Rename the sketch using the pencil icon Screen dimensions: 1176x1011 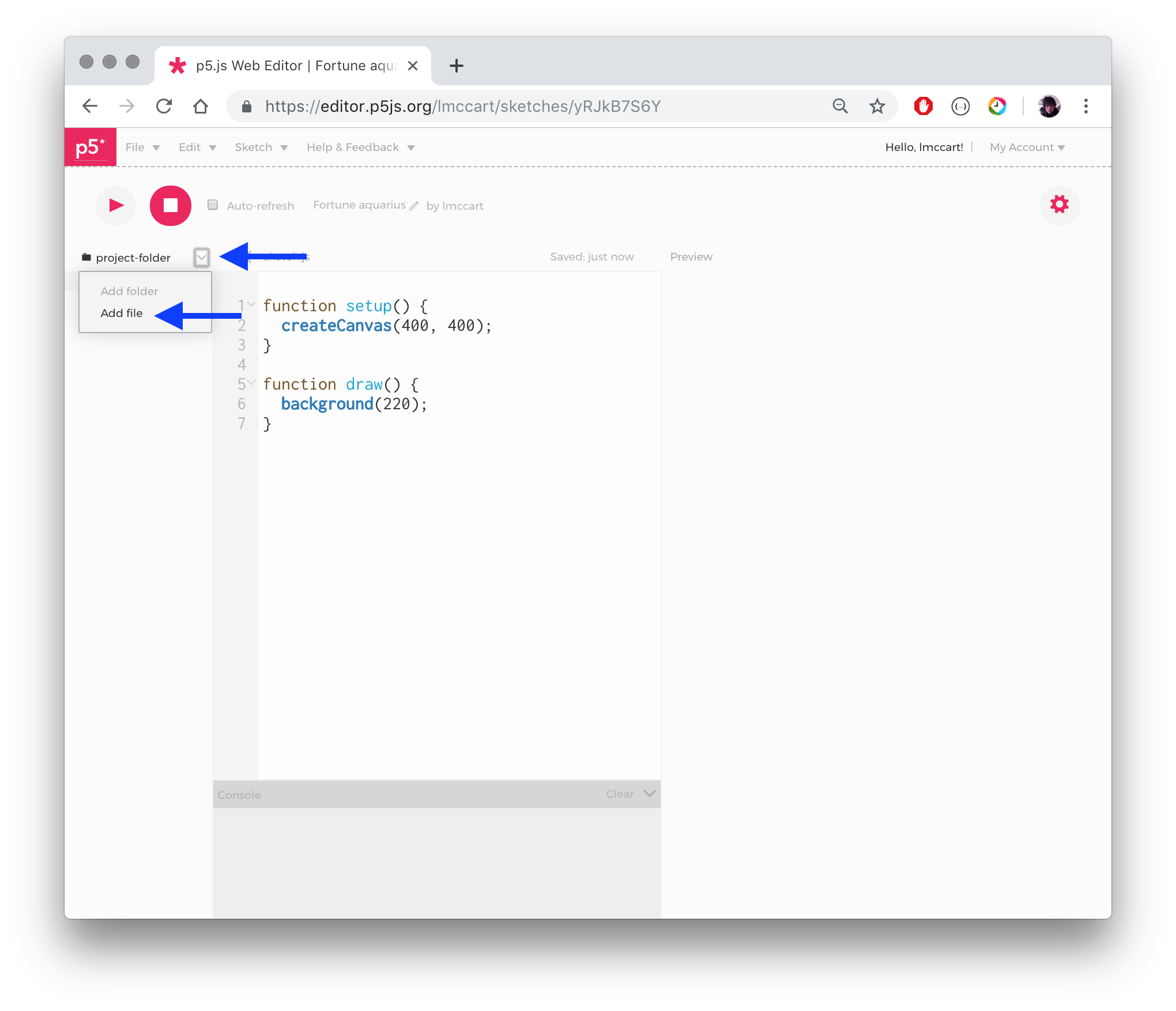tap(414, 206)
